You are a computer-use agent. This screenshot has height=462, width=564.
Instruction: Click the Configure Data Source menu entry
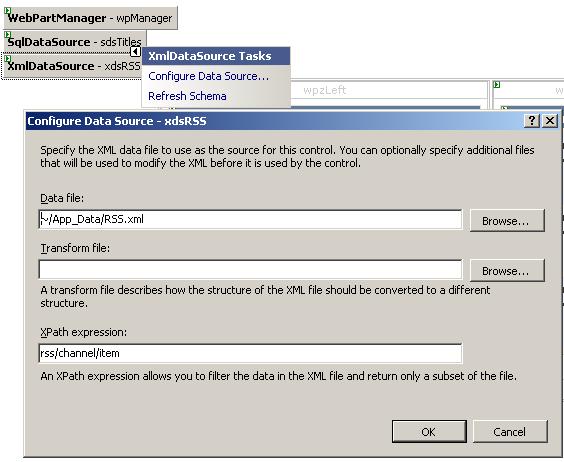pos(208,76)
